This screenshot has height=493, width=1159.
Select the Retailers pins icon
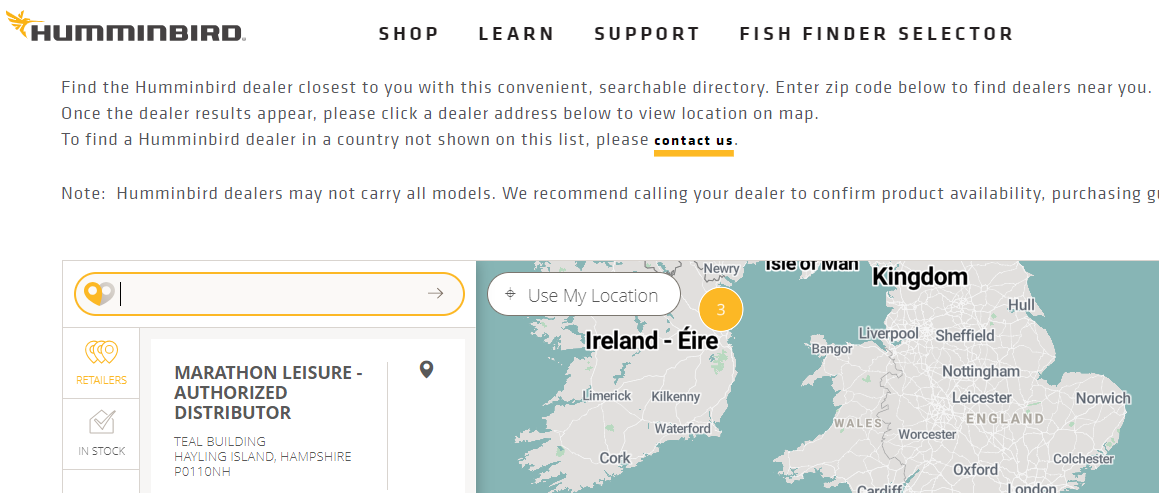coord(101,353)
